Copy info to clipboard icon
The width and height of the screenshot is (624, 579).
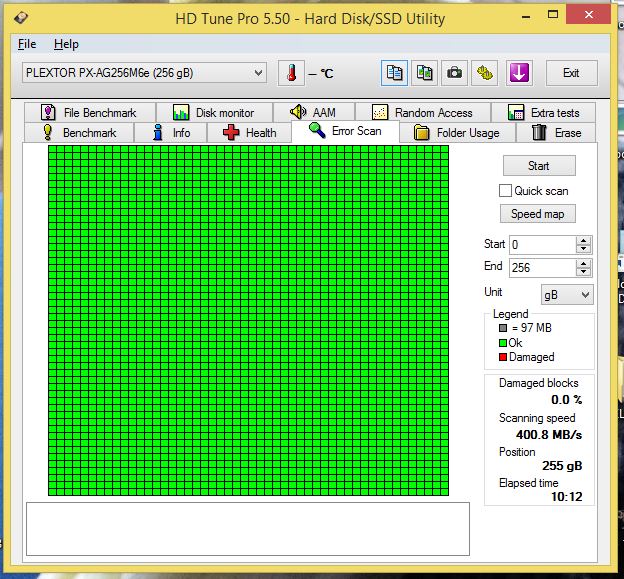394,73
